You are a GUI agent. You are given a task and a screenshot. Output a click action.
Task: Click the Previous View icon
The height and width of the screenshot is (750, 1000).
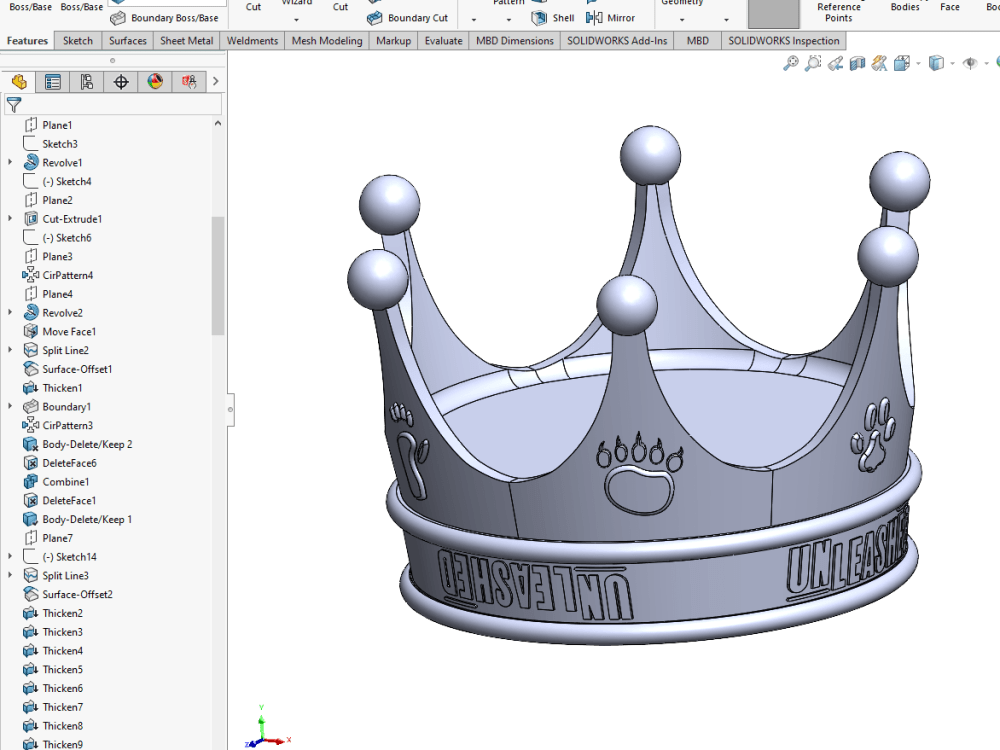pos(835,63)
